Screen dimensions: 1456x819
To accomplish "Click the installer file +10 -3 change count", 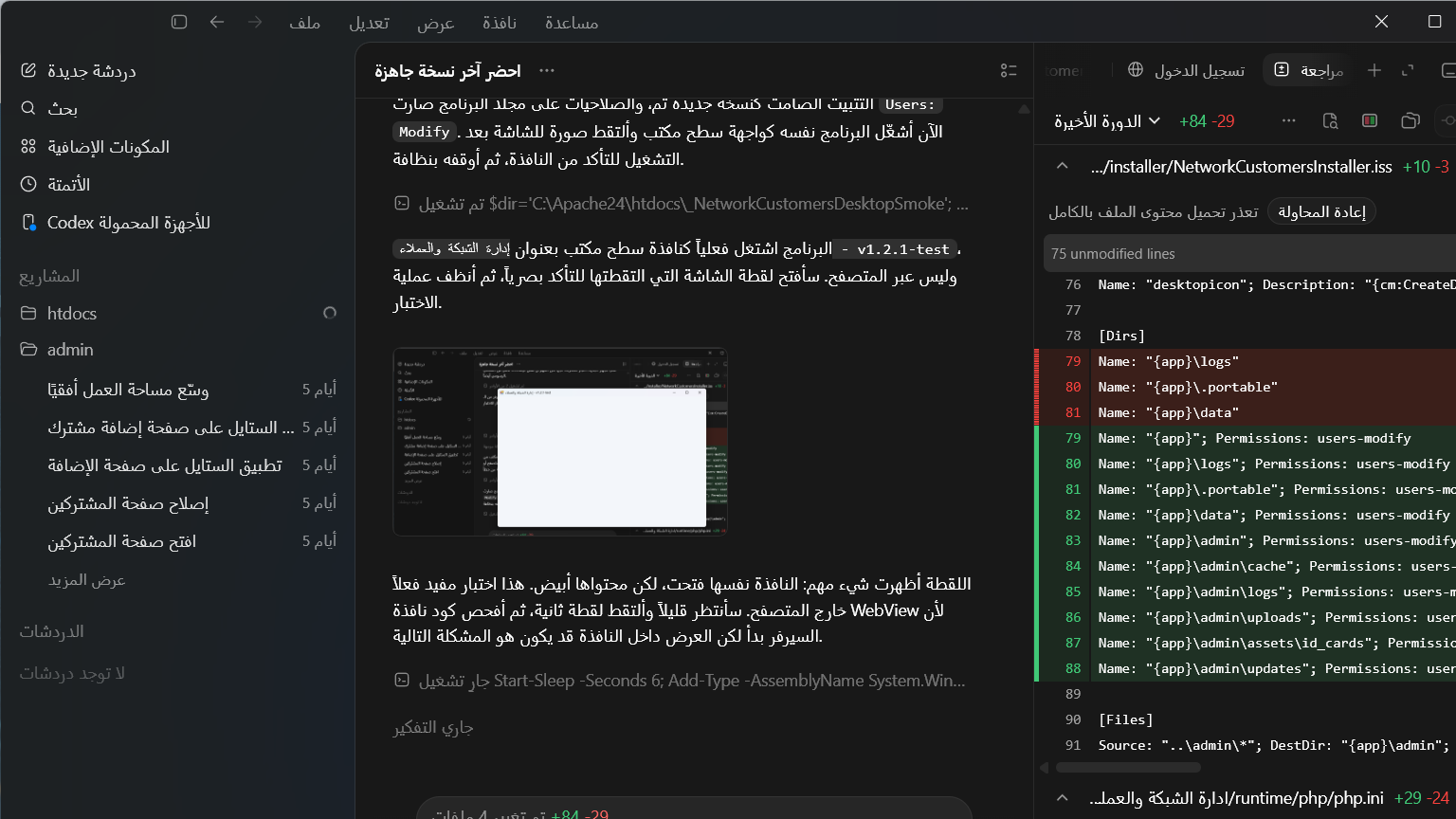I will [x=1426, y=167].
